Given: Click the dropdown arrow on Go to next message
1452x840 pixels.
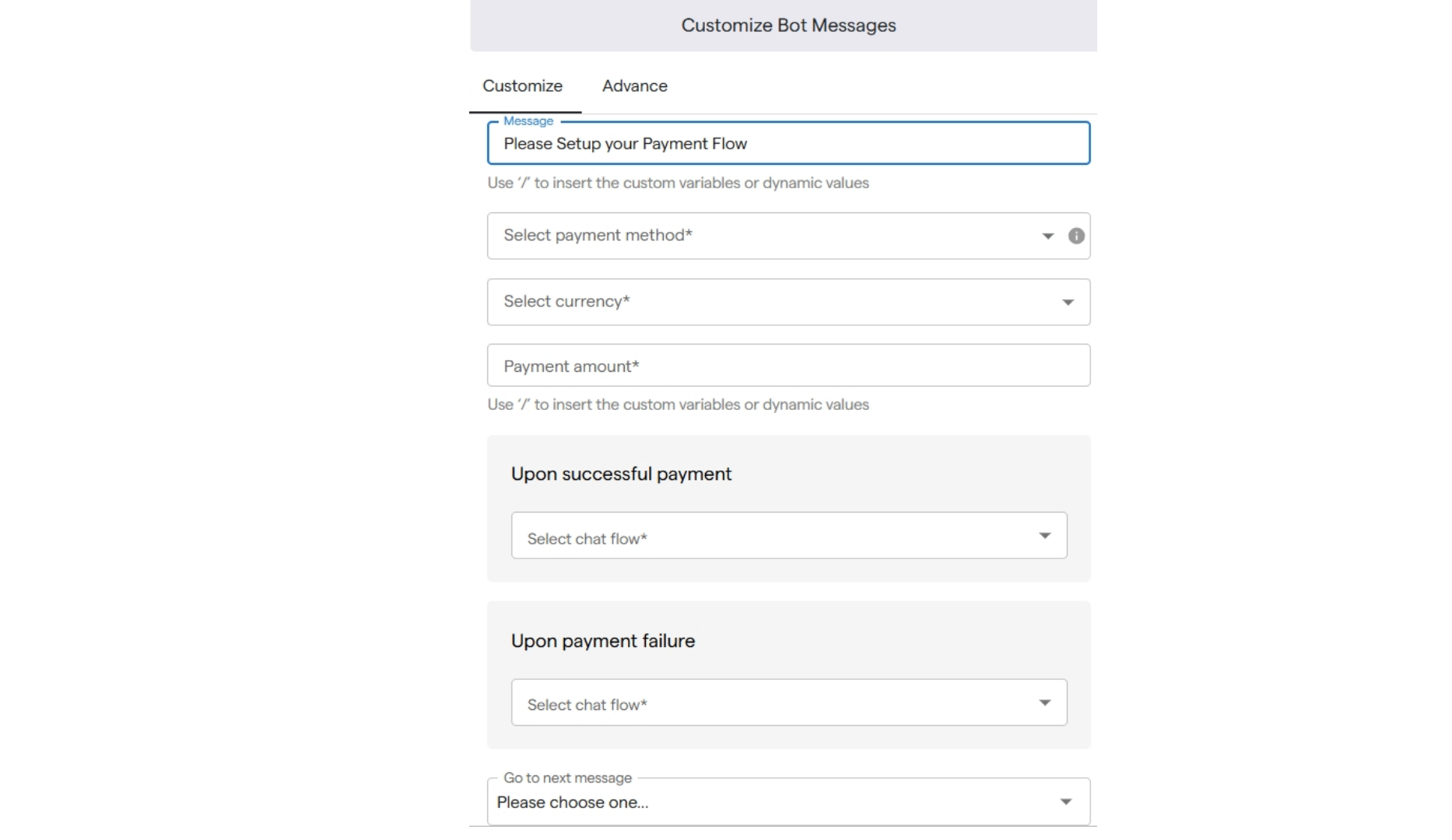Looking at the screenshot, I should [x=1066, y=800].
